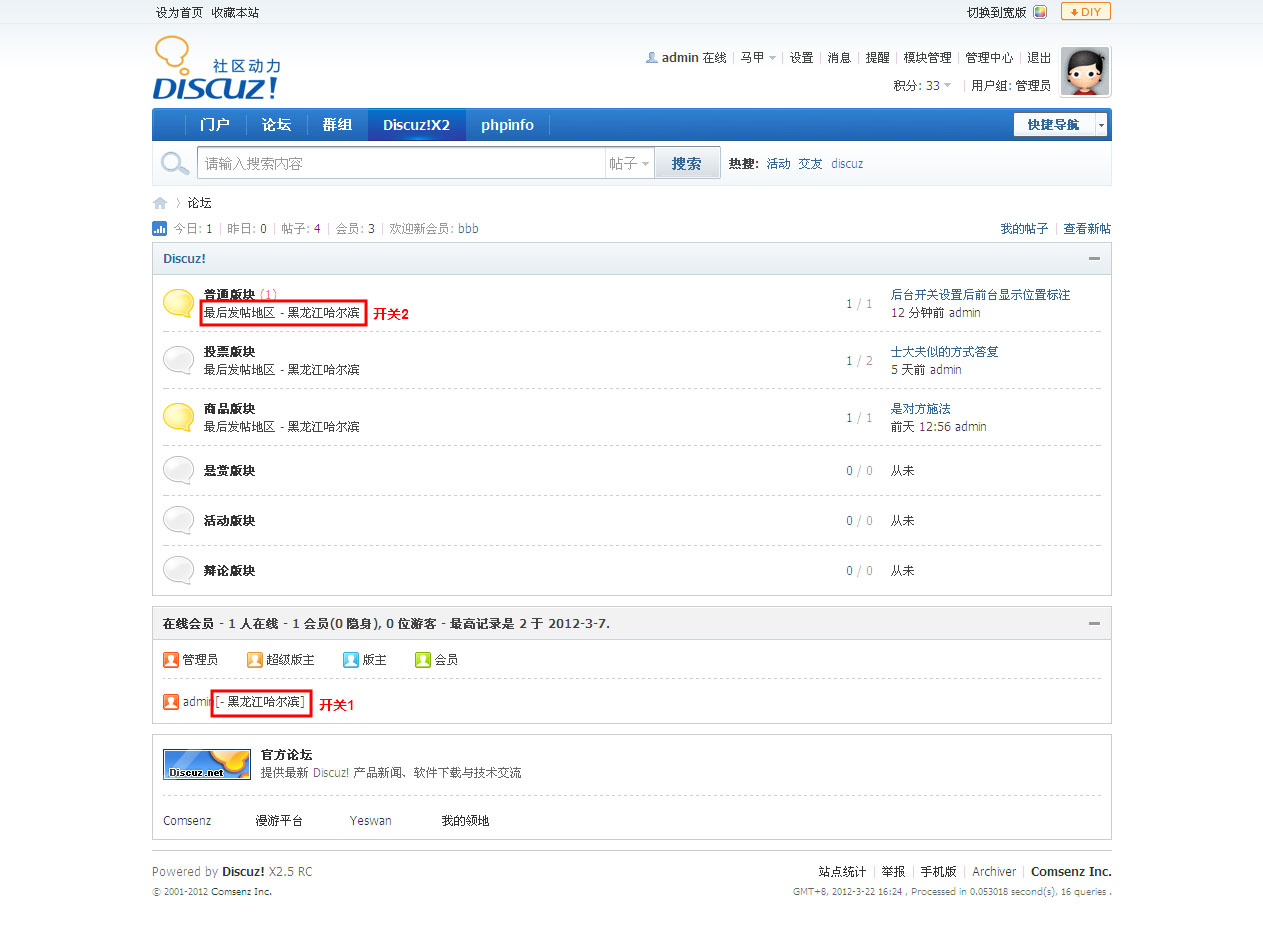Open the 投票版块 forum title
The image size is (1263, 950).
point(229,352)
